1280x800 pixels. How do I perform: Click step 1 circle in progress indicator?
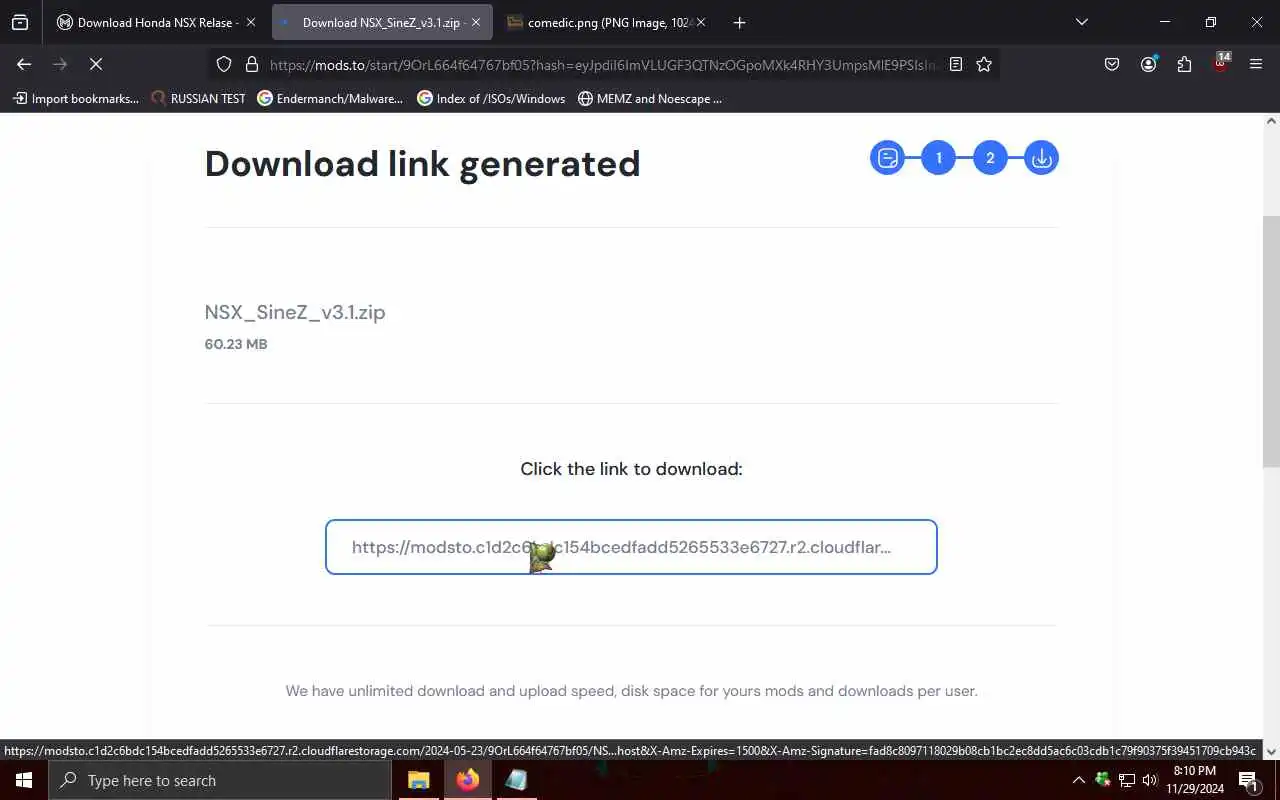click(938, 158)
